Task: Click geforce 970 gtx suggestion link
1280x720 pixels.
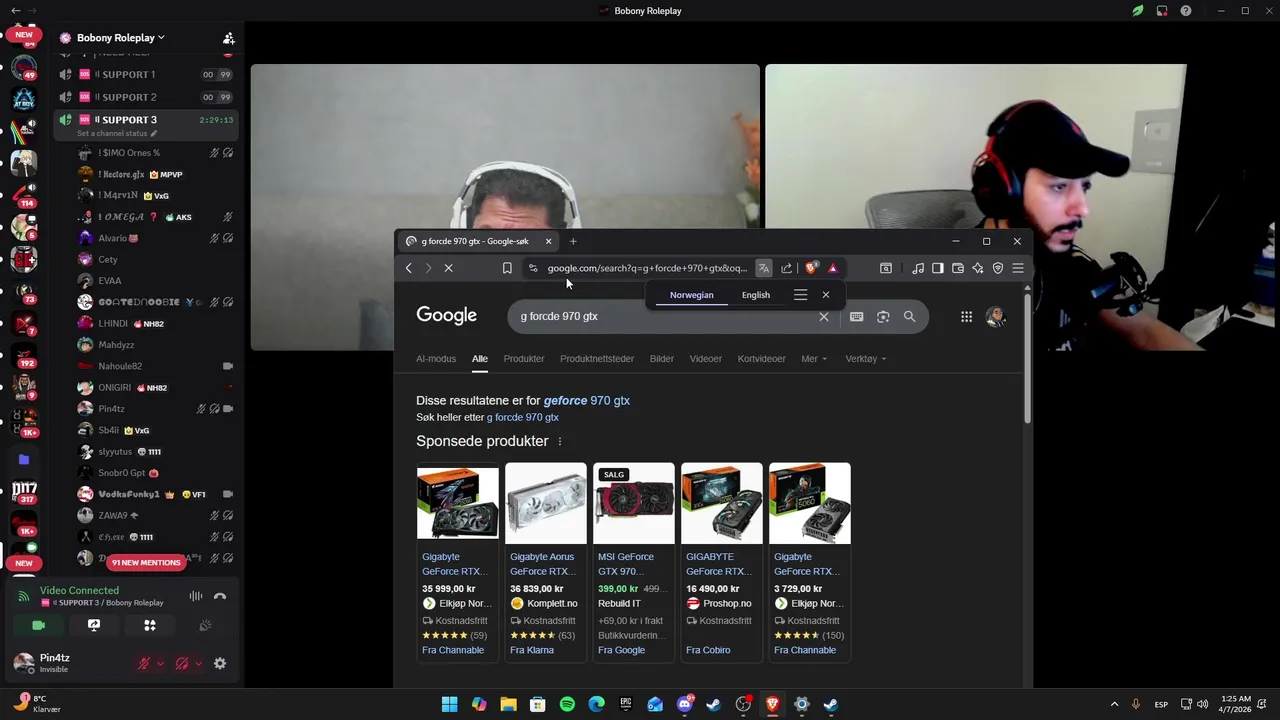Action: click(x=586, y=401)
